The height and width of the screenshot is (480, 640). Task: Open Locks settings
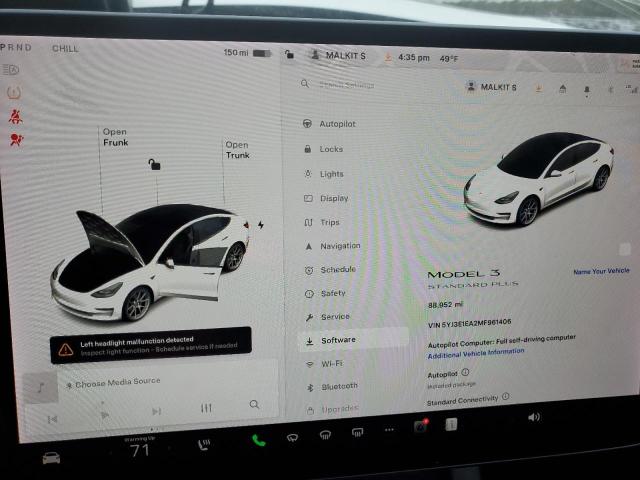click(x=324, y=149)
